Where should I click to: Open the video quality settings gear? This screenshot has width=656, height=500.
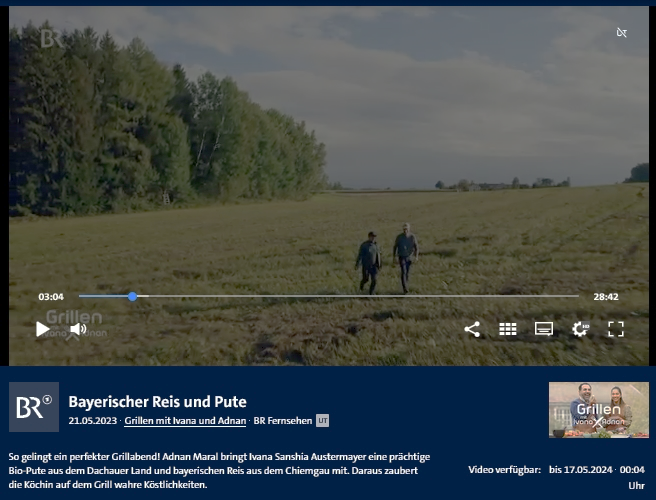point(580,329)
